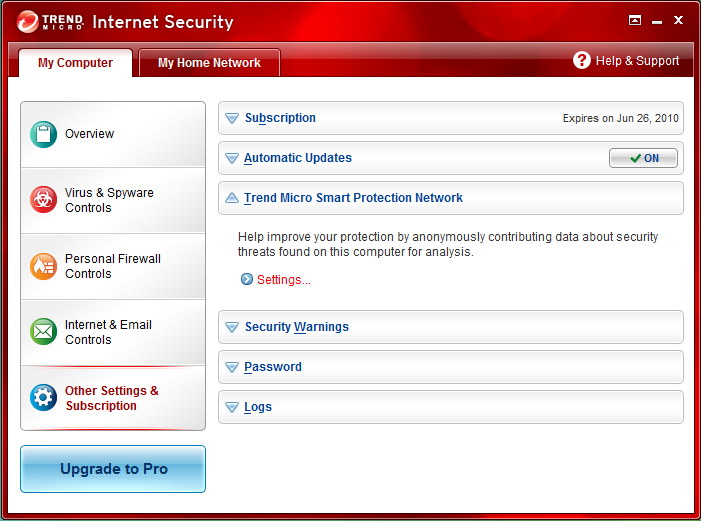
Task: Click the Trend Micro logo in the title bar
Action: coord(50,21)
